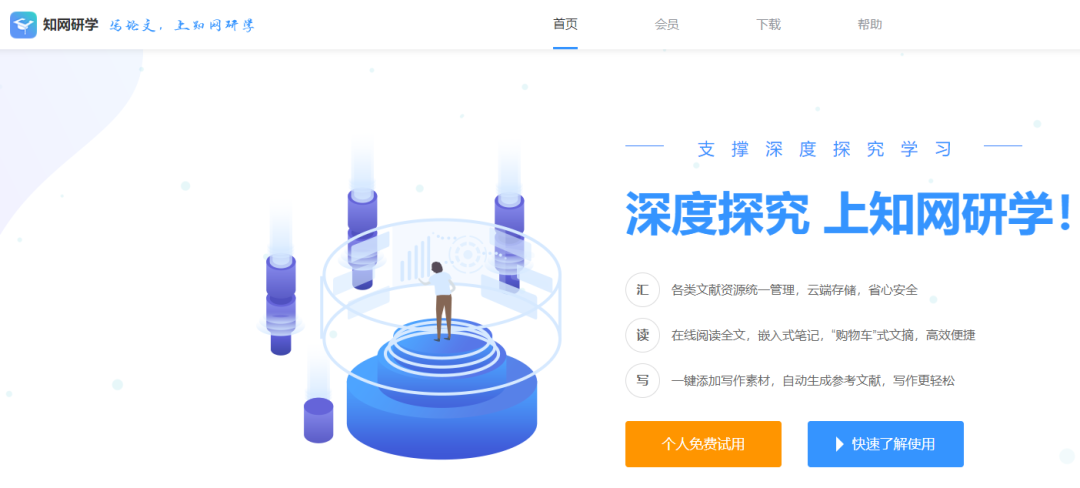The image size is (1080, 488).
Task: Click the circular 汇 feature icon
Action: coord(643,290)
